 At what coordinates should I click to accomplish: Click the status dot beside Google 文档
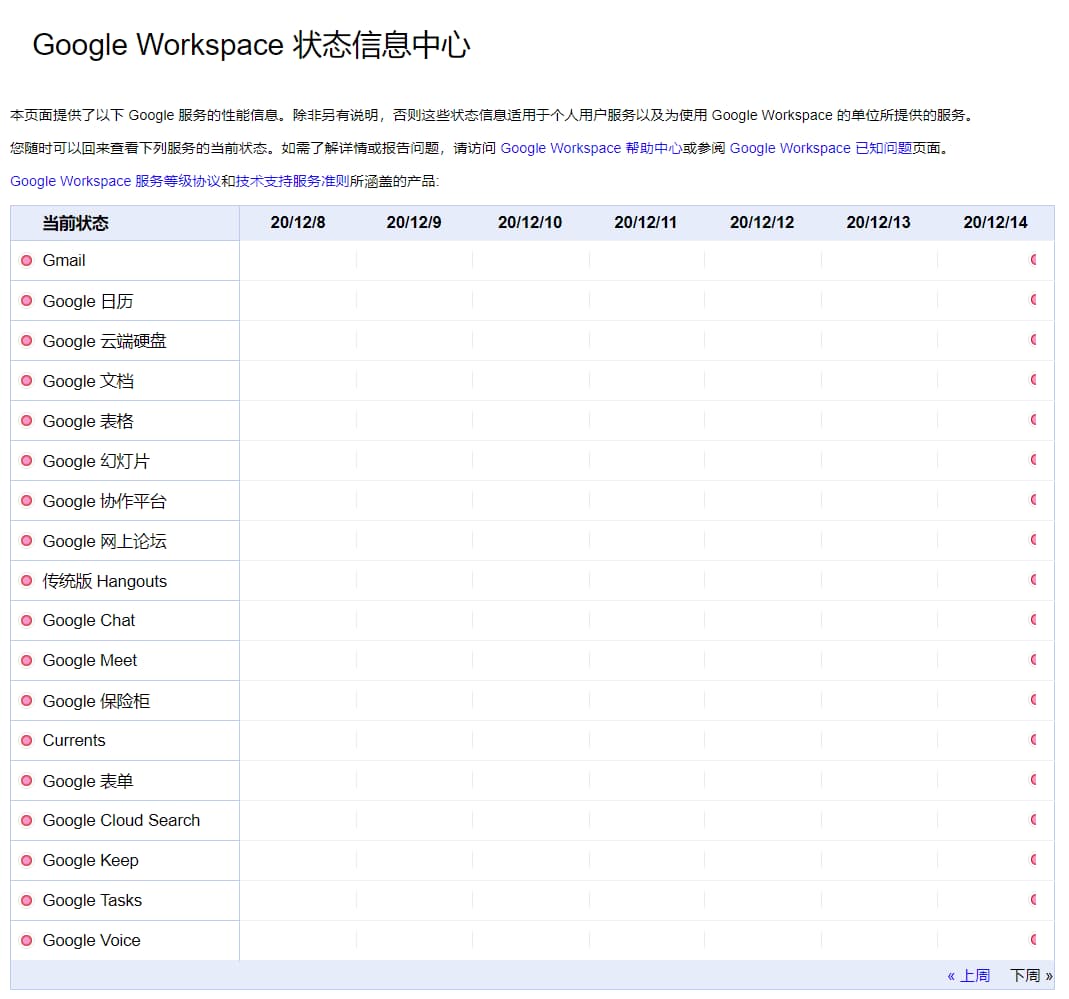pyautogui.click(x=27, y=381)
